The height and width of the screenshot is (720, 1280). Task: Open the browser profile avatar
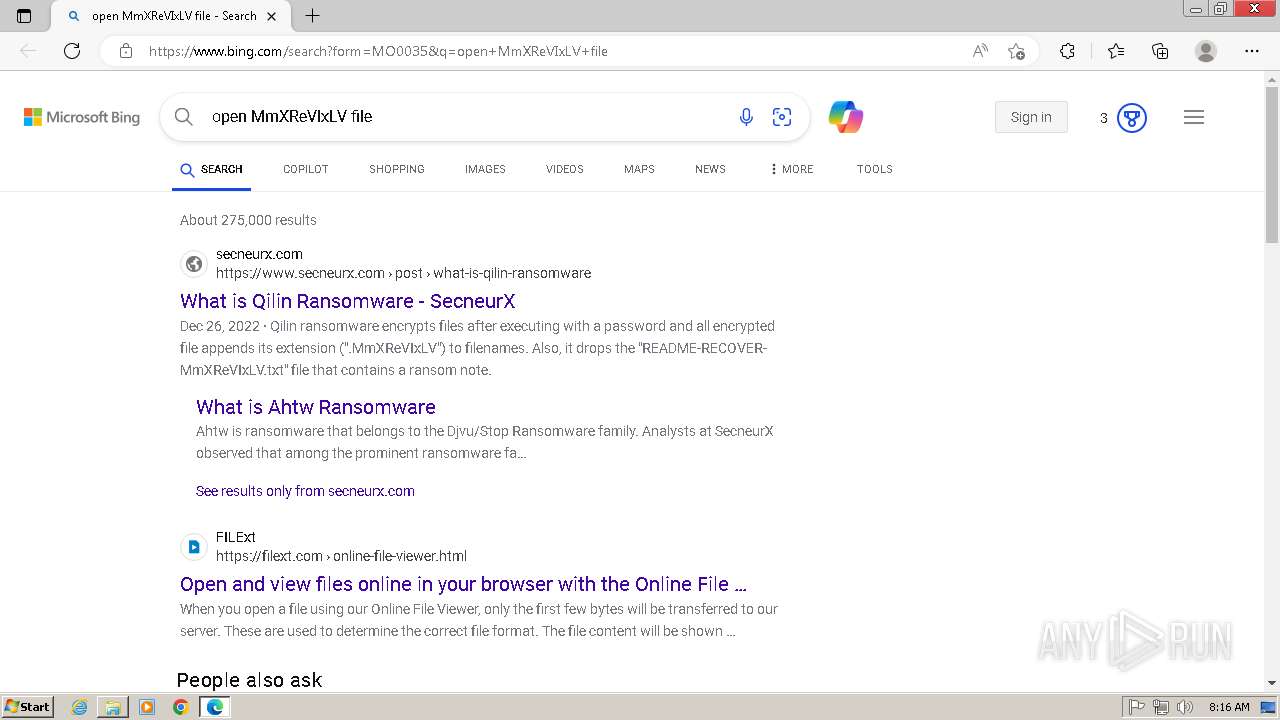tap(1206, 51)
